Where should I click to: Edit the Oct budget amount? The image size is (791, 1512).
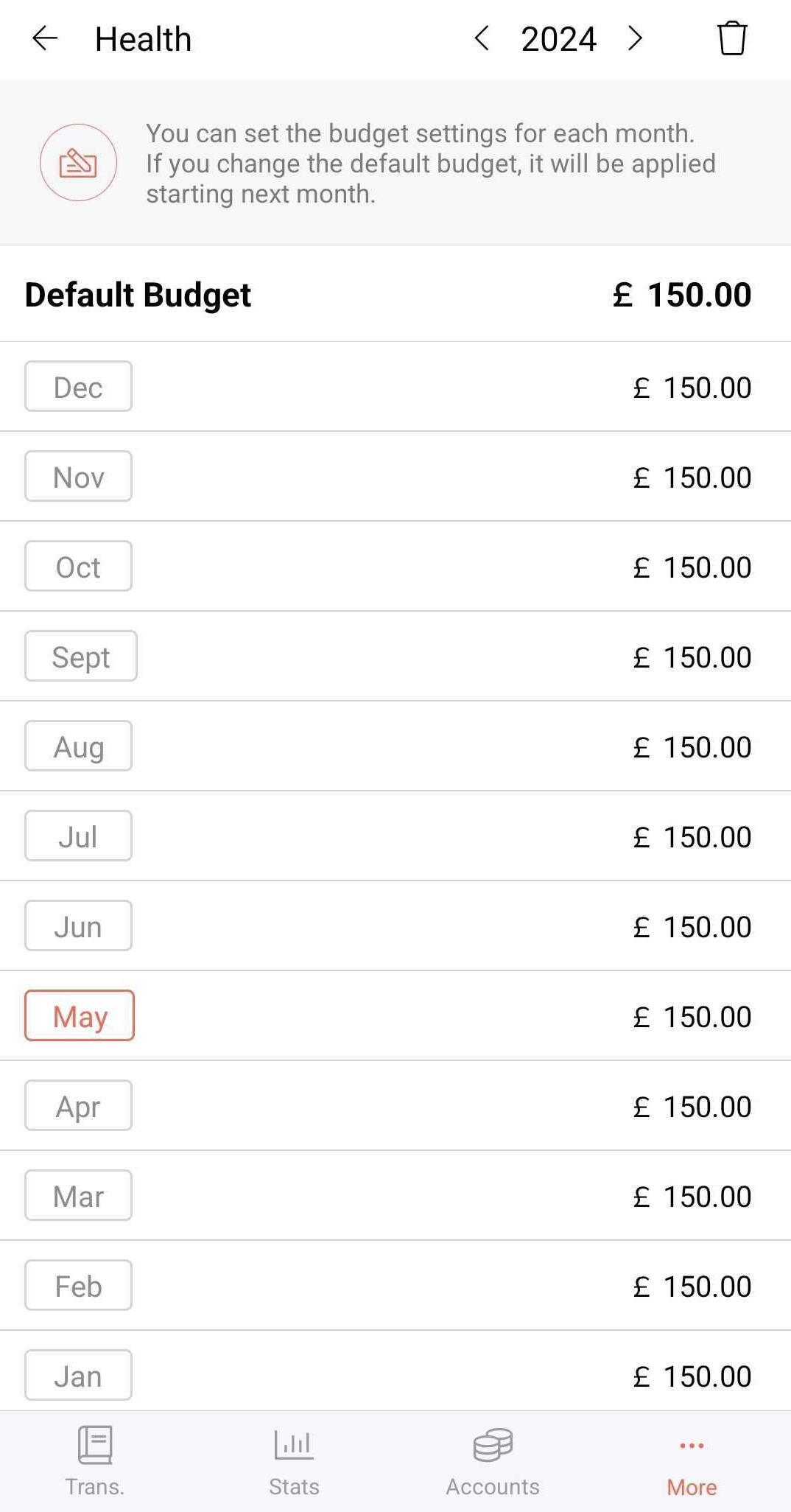click(x=692, y=567)
